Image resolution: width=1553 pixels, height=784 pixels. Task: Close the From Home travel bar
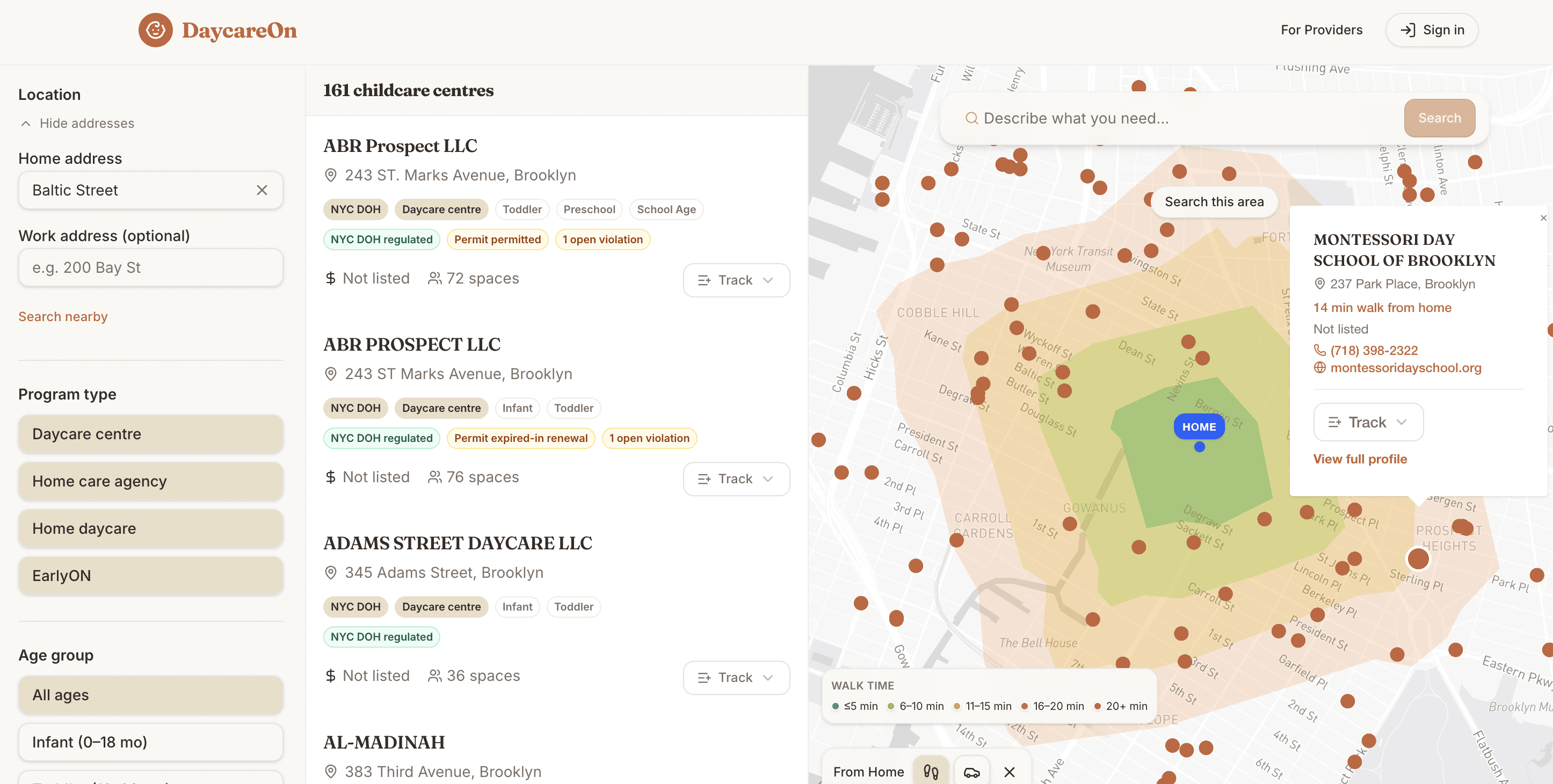[x=1009, y=771]
